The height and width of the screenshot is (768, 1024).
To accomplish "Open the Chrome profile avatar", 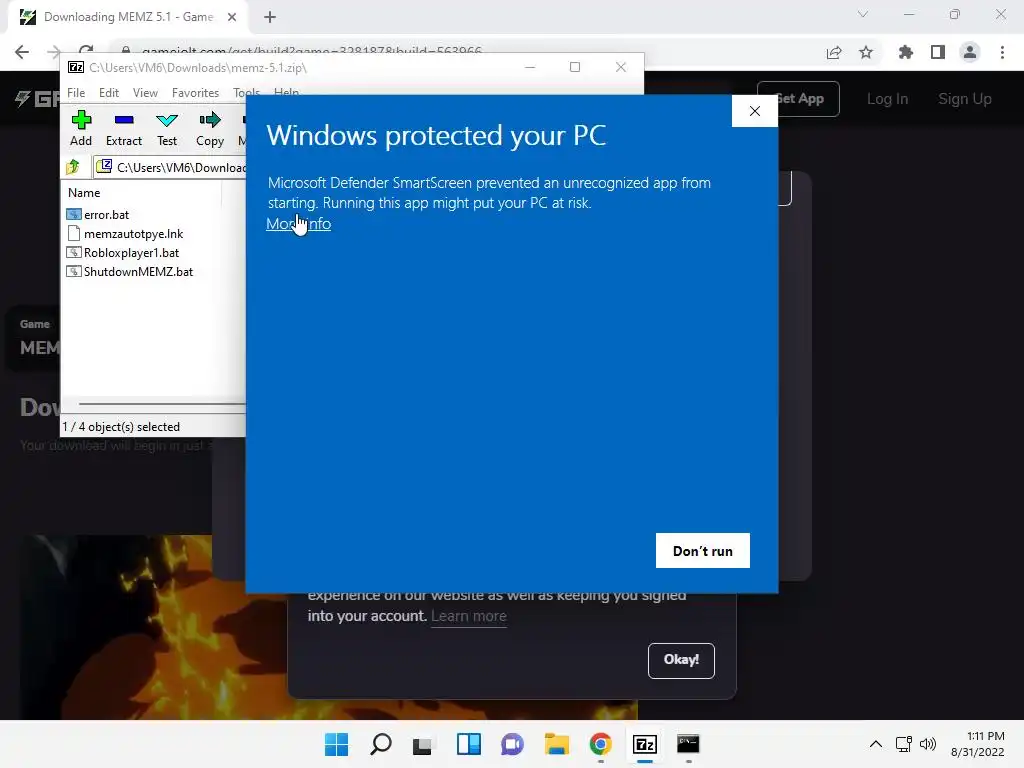I will 970,52.
